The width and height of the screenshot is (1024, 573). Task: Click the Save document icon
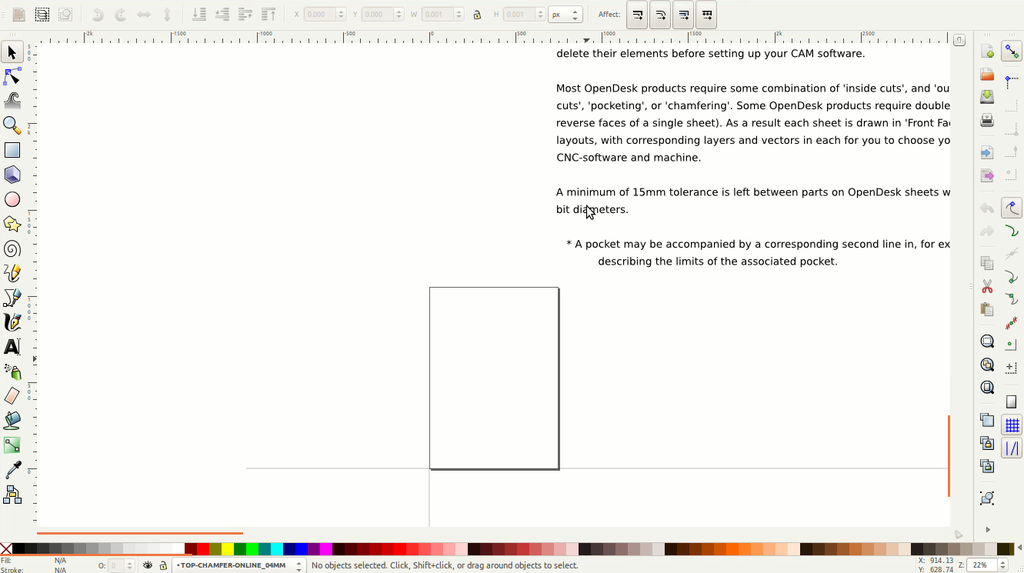click(987, 97)
